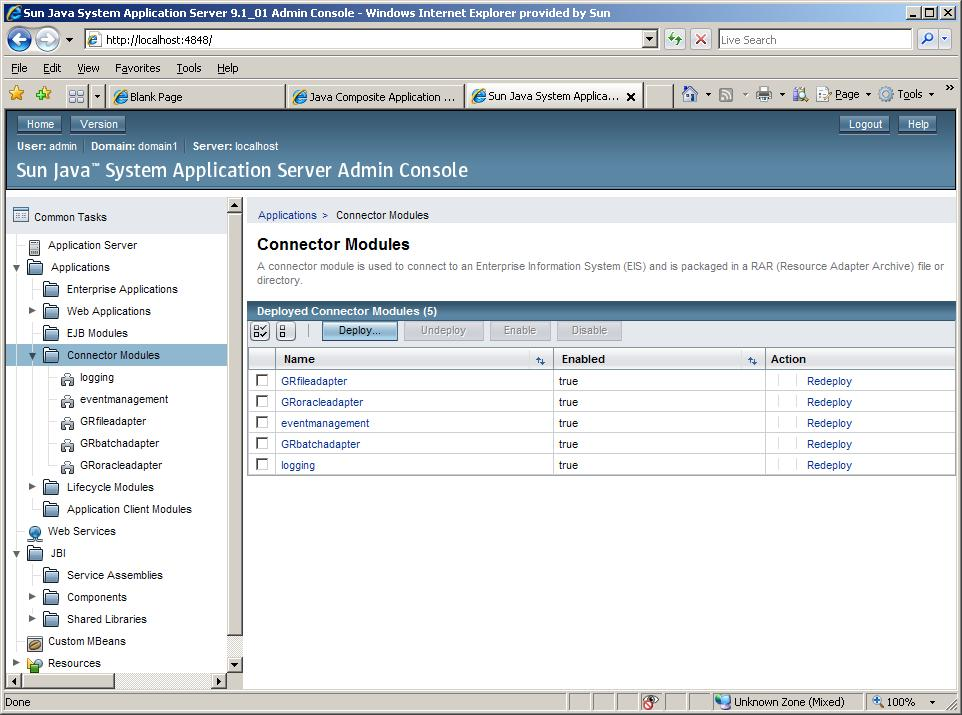Check the GRbatchadapter row checkbox
The image size is (962, 715).
262,443
